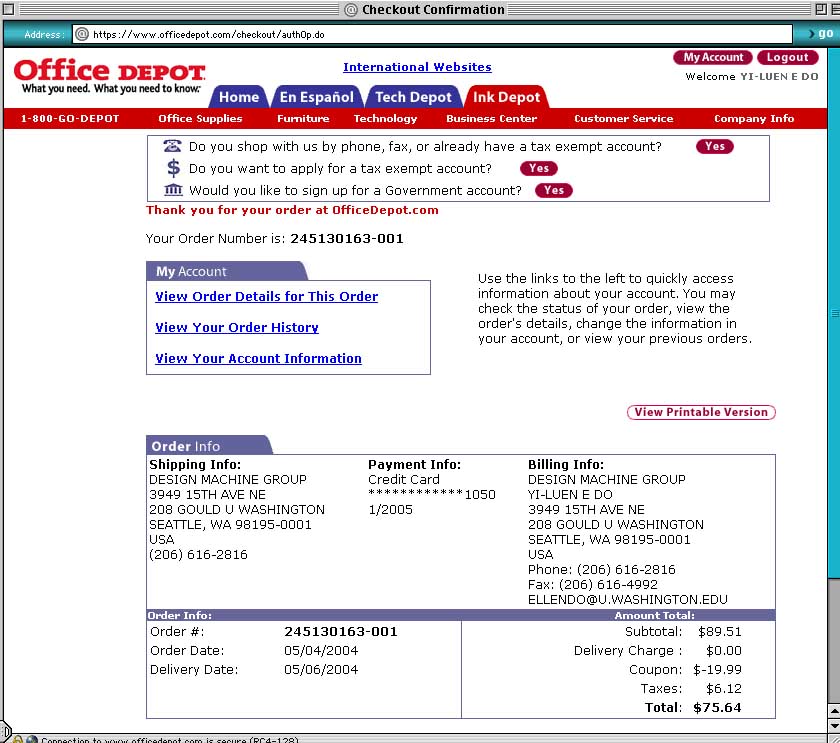Click into the address URL field

[432, 34]
